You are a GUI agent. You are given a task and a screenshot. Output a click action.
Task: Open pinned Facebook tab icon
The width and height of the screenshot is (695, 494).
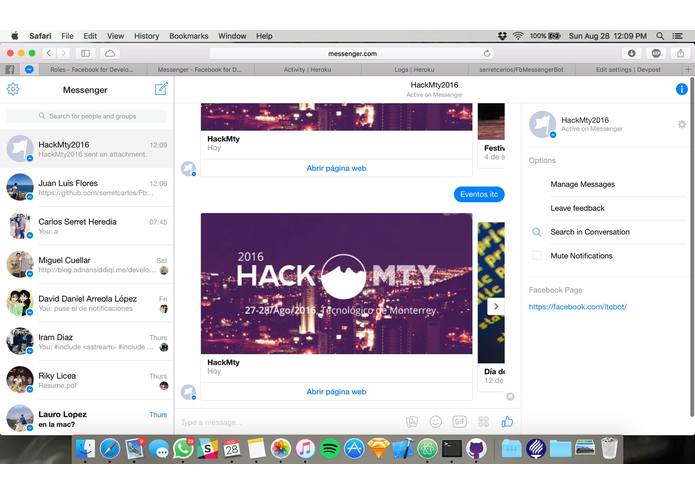[10, 70]
